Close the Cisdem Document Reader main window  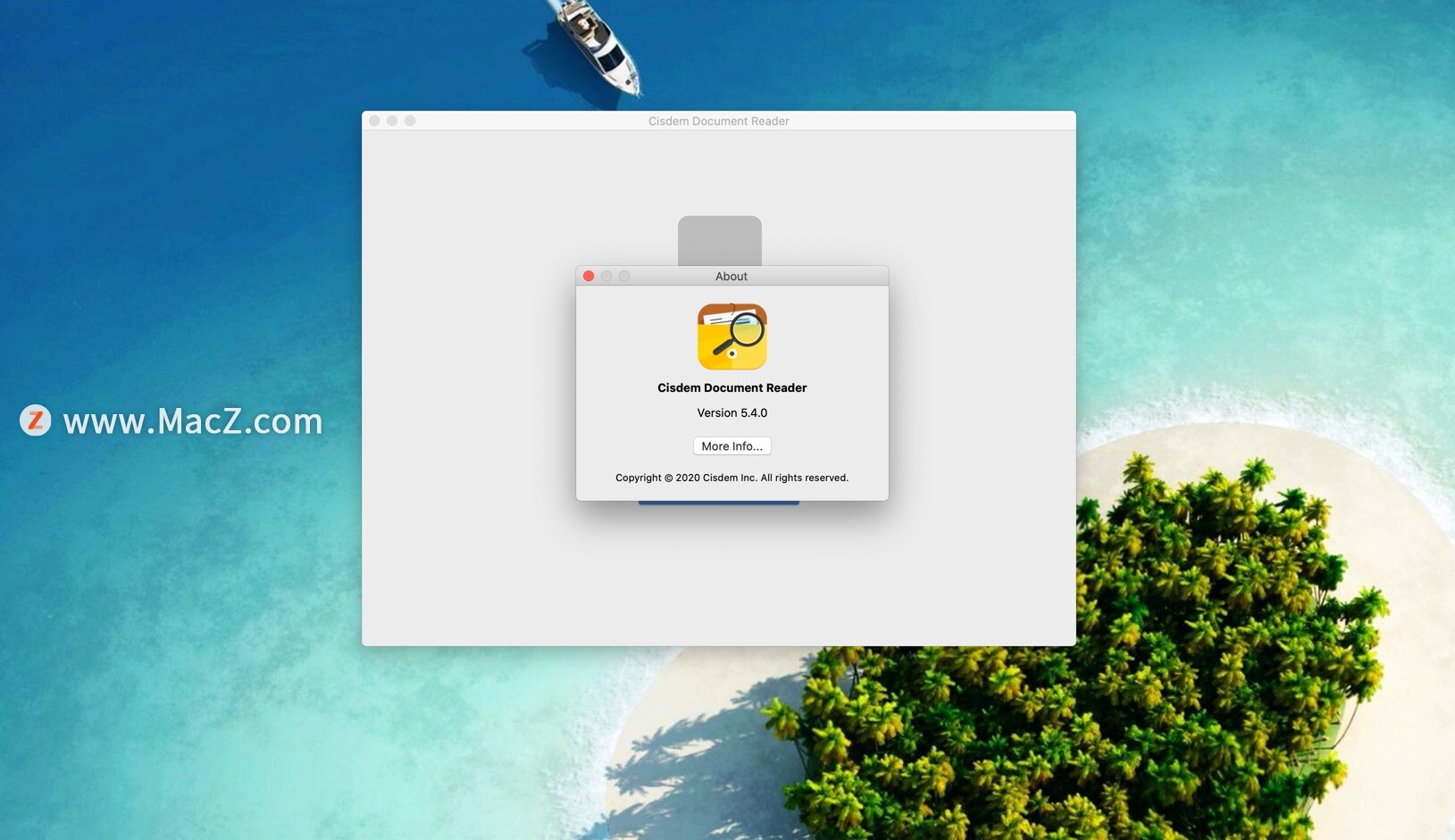pyautogui.click(x=374, y=121)
